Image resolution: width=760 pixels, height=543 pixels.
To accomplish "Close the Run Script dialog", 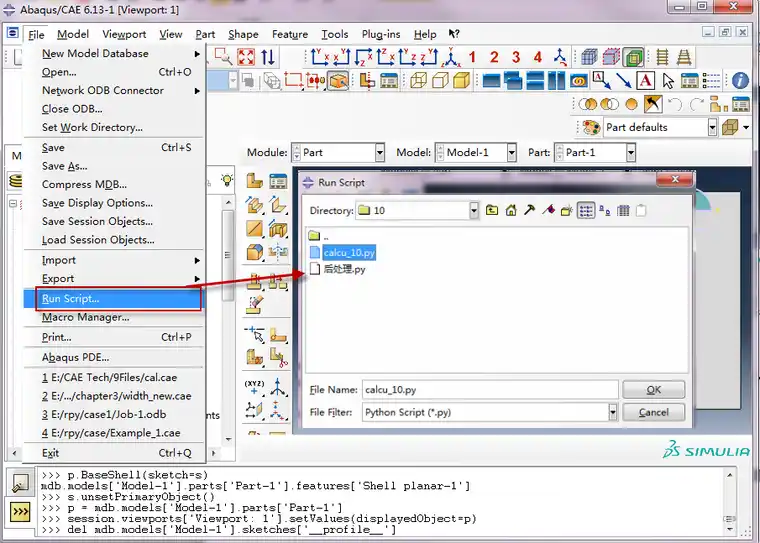I will click(x=675, y=179).
